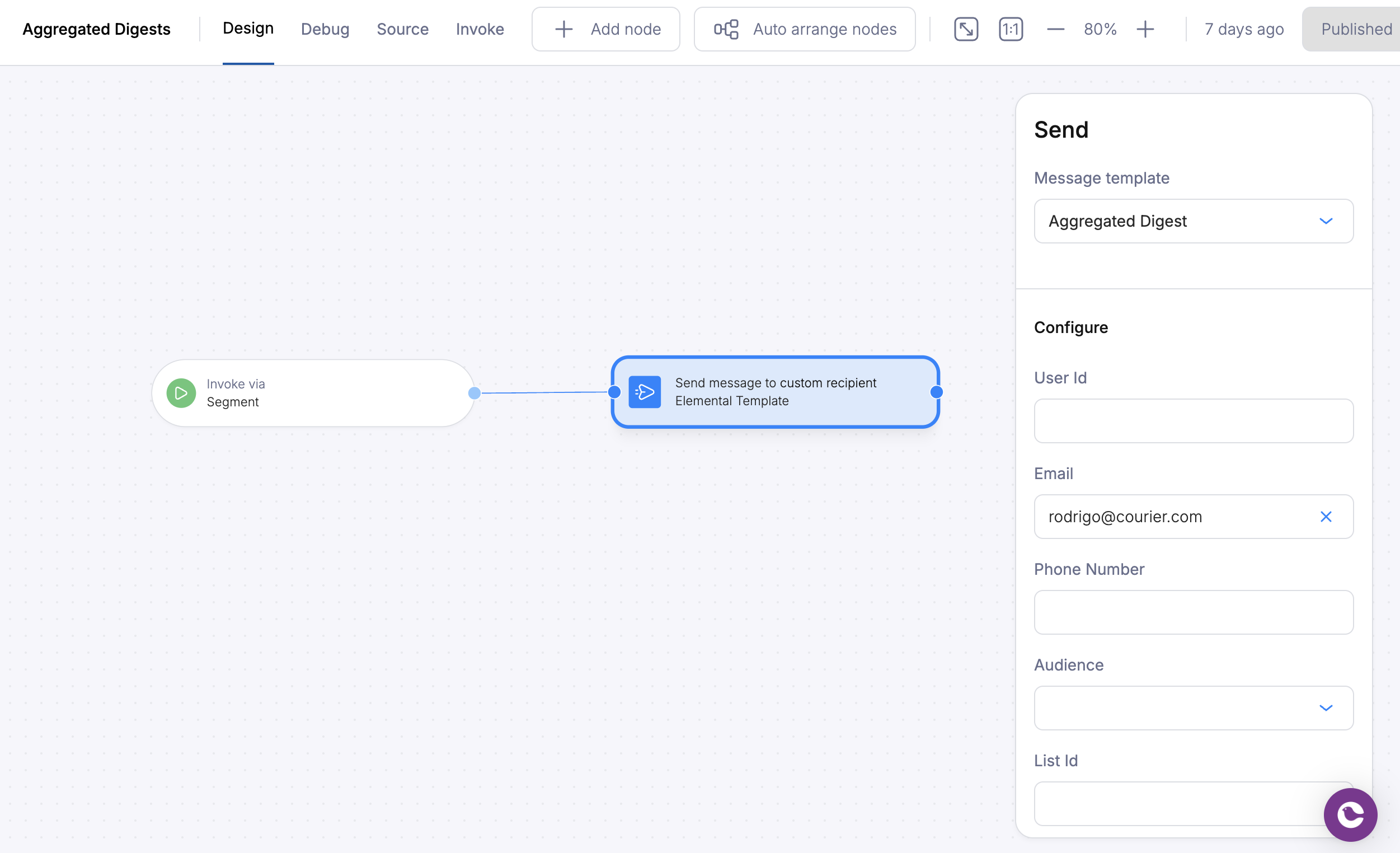This screenshot has height=853, width=1400.
Task: Click the Add node button
Action: pyautogui.click(x=605, y=29)
